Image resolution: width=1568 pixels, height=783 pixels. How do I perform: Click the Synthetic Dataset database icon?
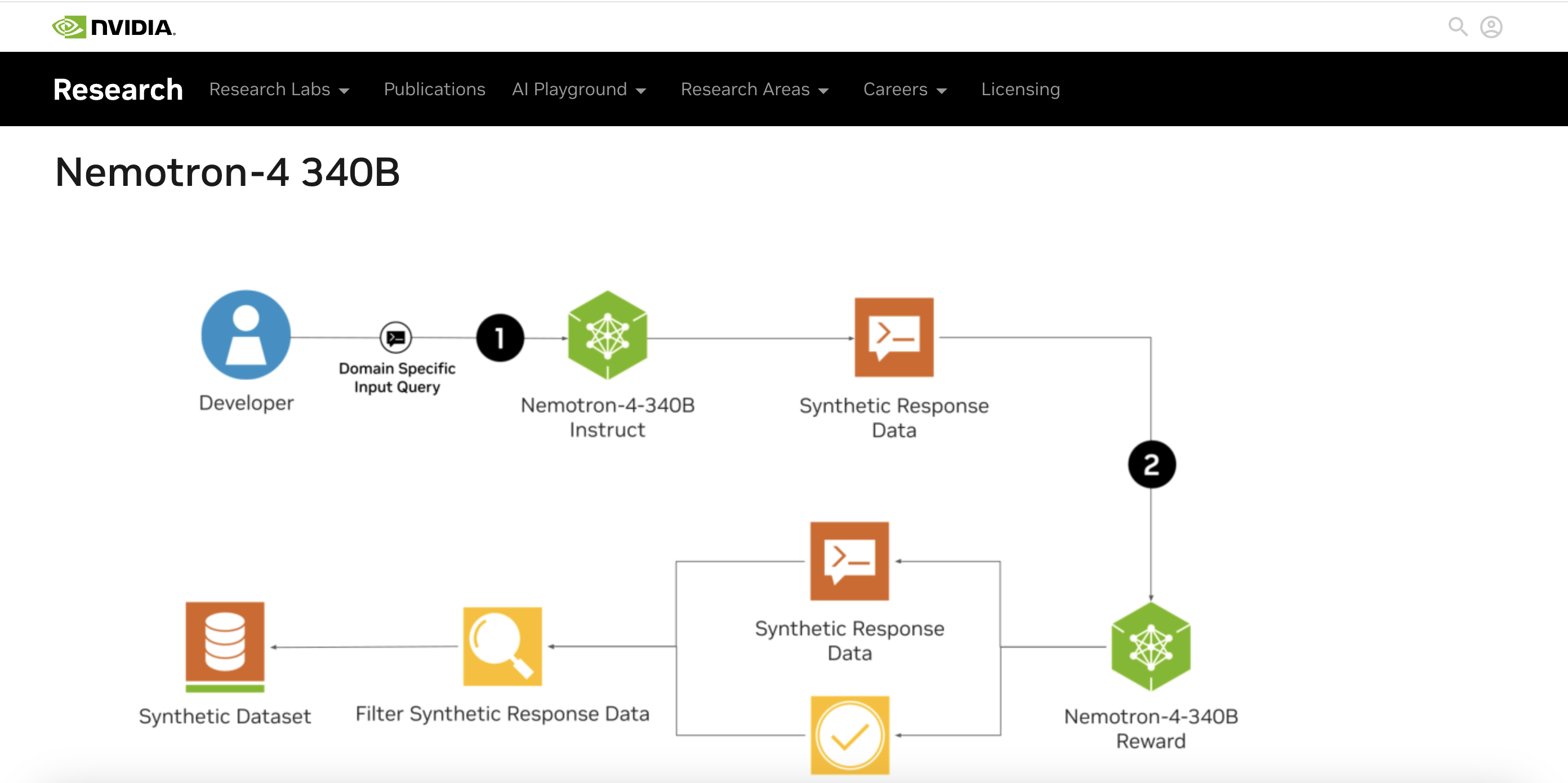[225, 646]
